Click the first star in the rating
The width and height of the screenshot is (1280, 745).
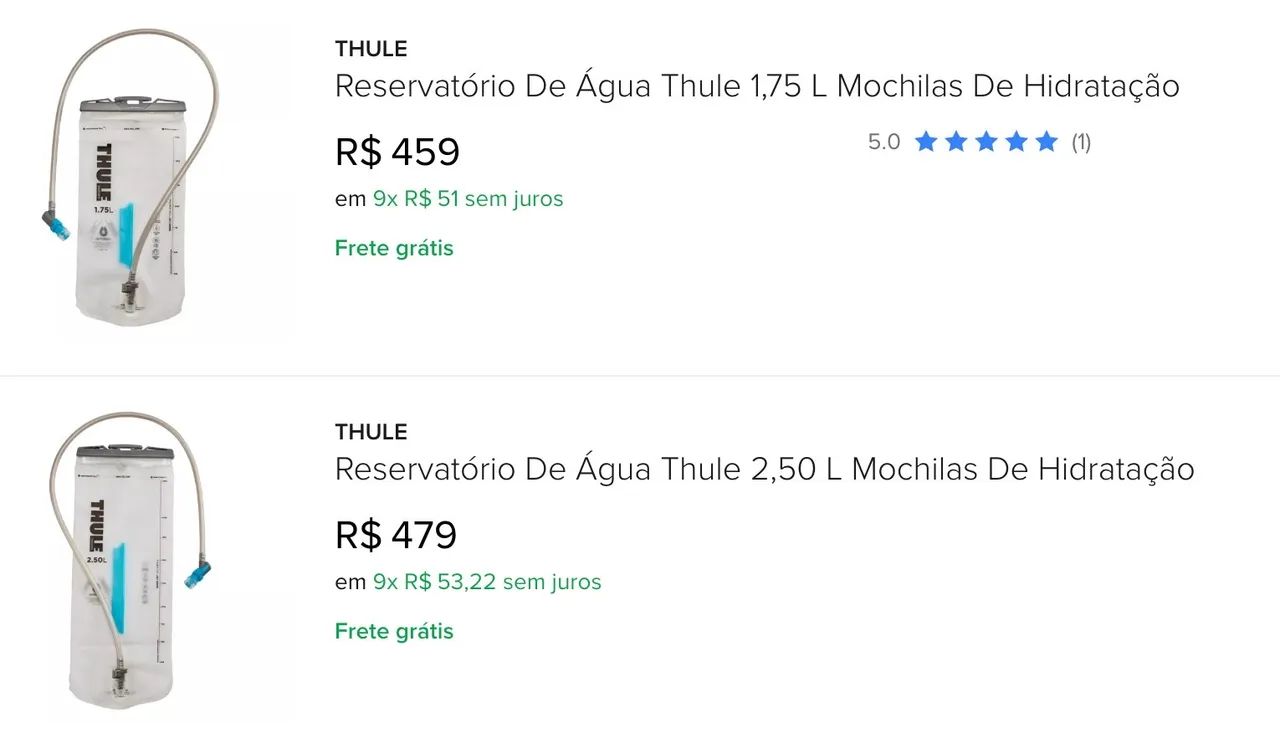[928, 141]
